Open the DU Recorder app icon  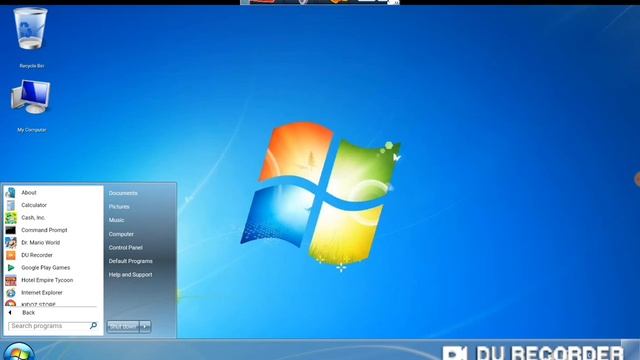(11, 255)
